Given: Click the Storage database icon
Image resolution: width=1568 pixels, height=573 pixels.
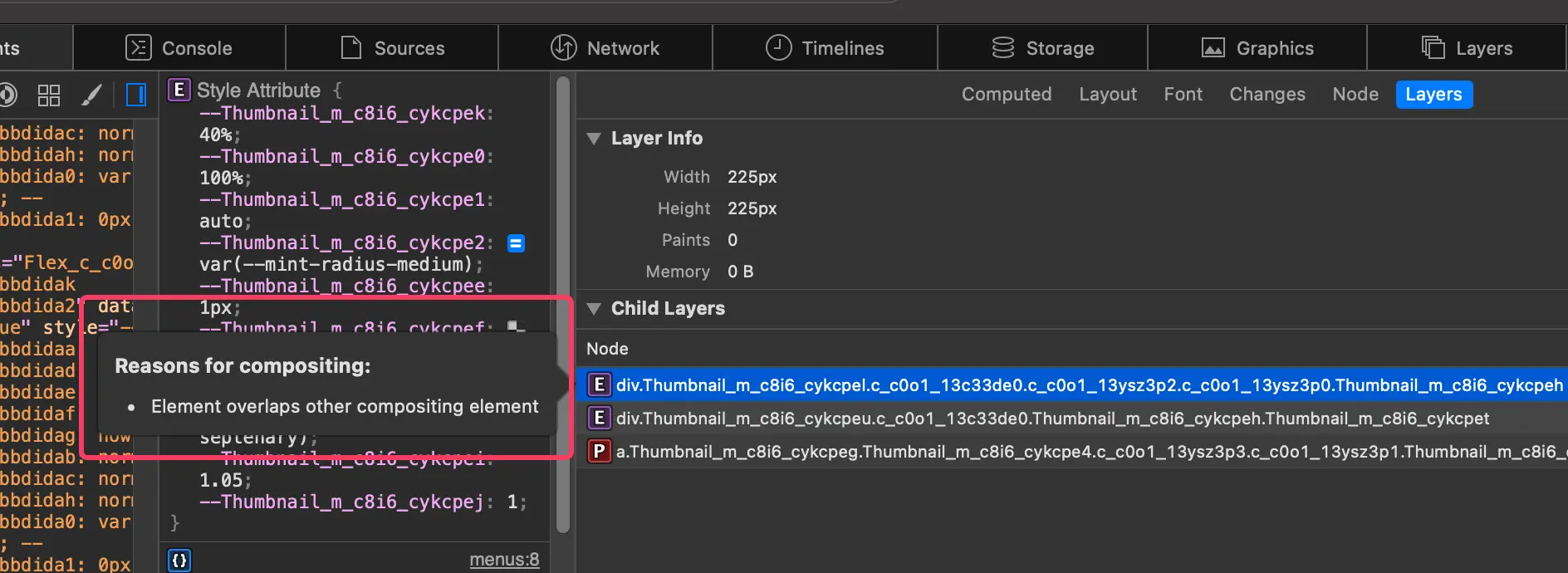Looking at the screenshot, I should [1003, 48].
